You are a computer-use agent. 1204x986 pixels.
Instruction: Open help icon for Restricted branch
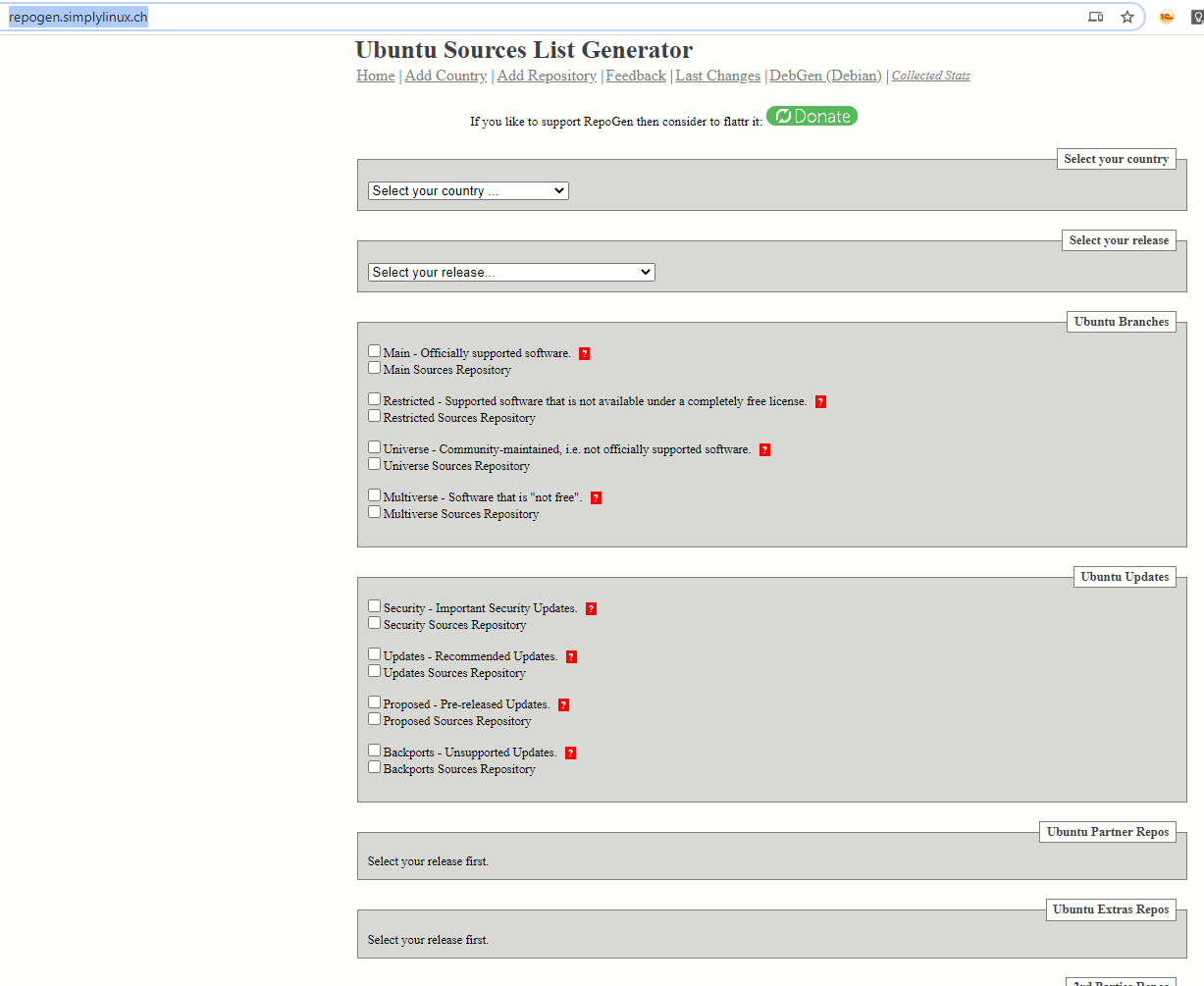click(x=821, y=401)
